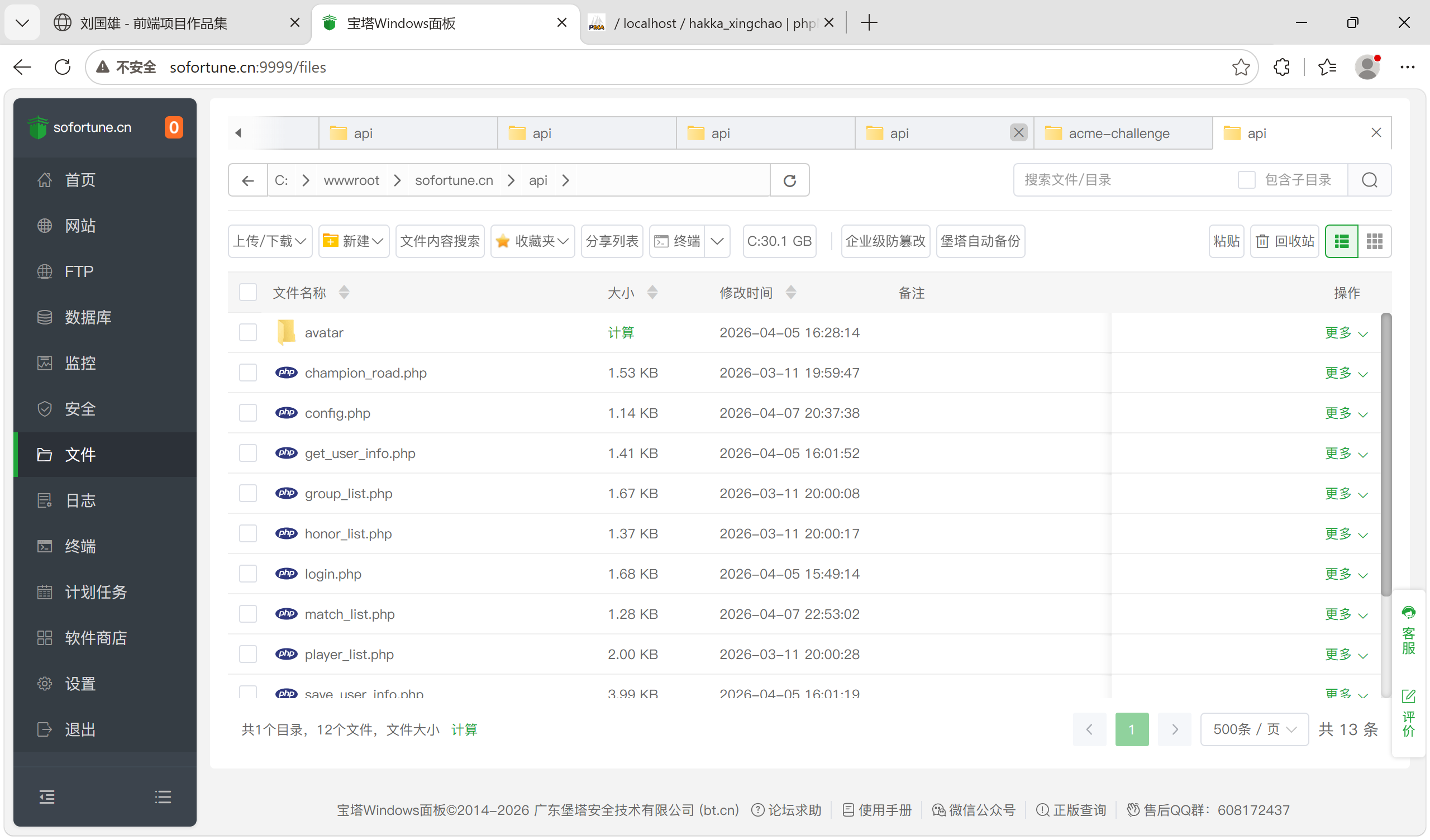1430x840 pixels.
Task: Click 文件内容搜索 button
Action: [x=440, y=241]
